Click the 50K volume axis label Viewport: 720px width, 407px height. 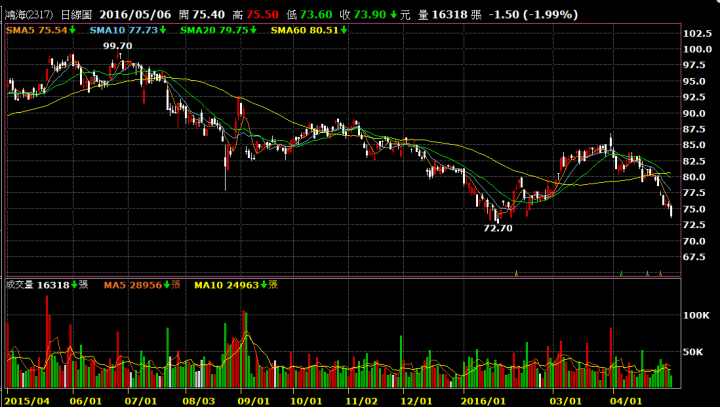693,352
